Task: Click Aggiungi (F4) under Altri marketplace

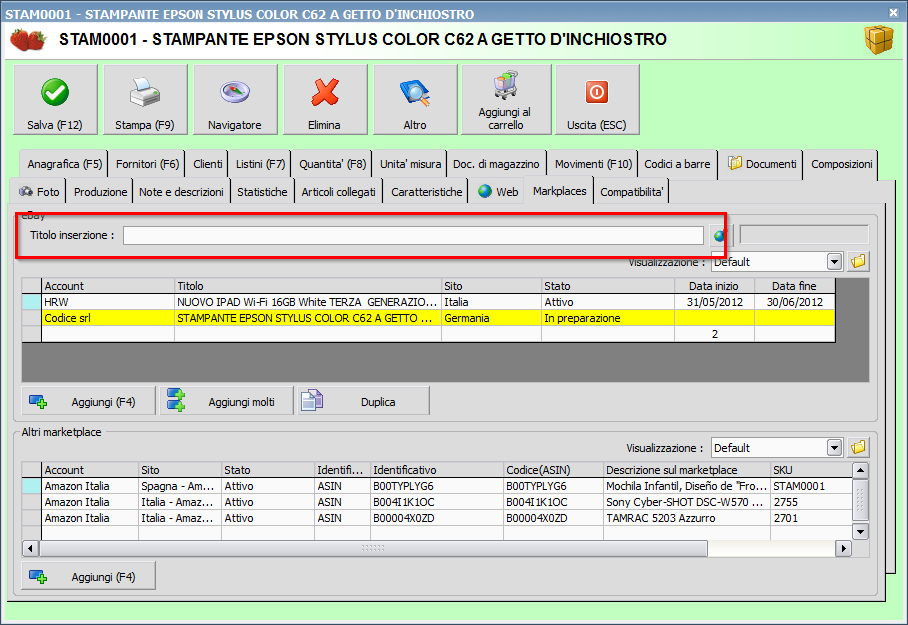Action: pyautogui.click(x=89, y=576)
